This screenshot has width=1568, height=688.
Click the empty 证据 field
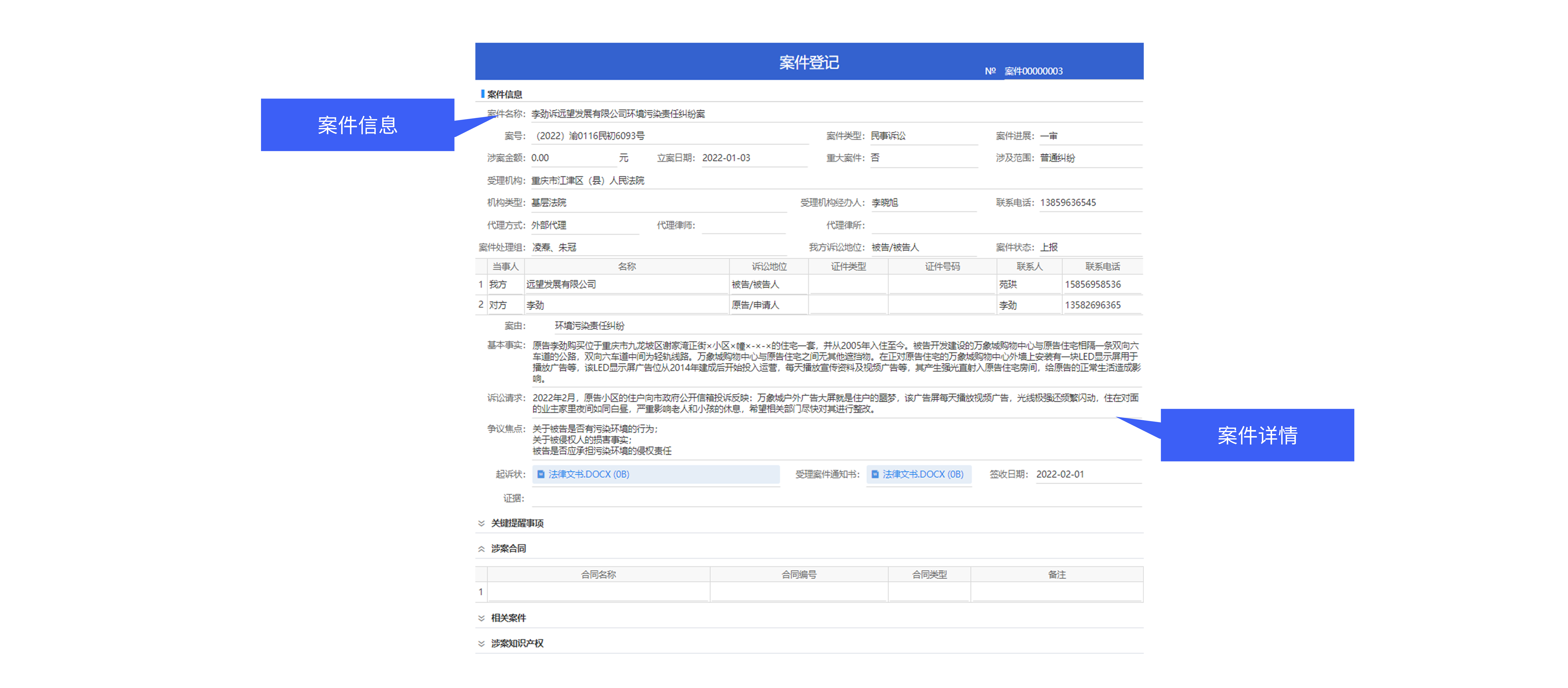(836, 499)
